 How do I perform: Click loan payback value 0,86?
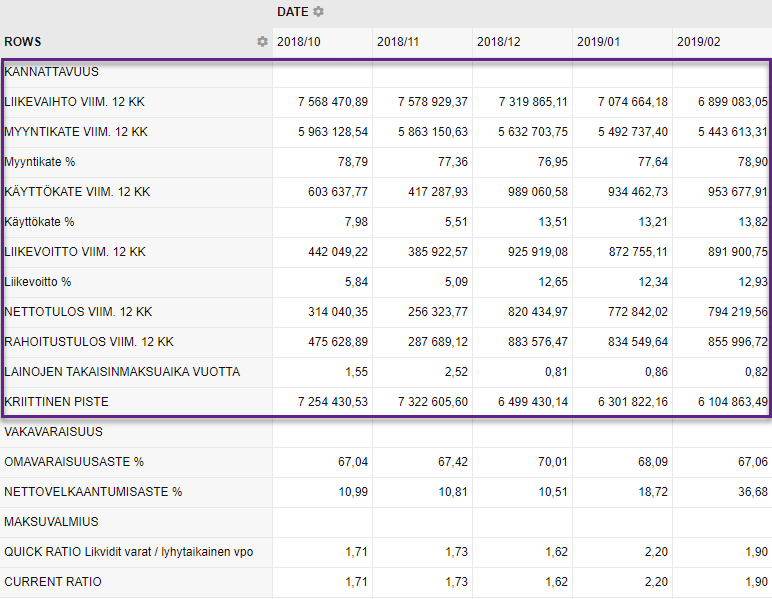tap(656, 372)
